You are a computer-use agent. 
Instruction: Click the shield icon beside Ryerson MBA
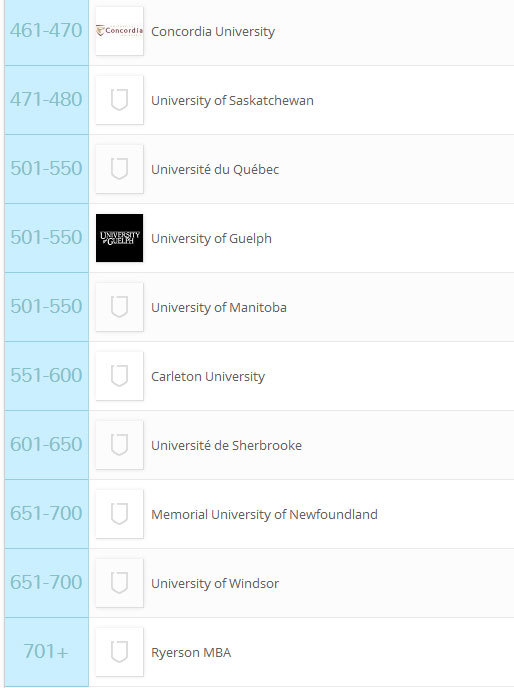[119, 652]
